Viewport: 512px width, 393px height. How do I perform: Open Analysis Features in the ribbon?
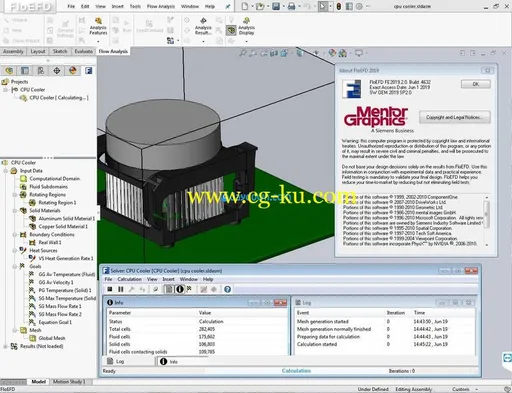98,26
